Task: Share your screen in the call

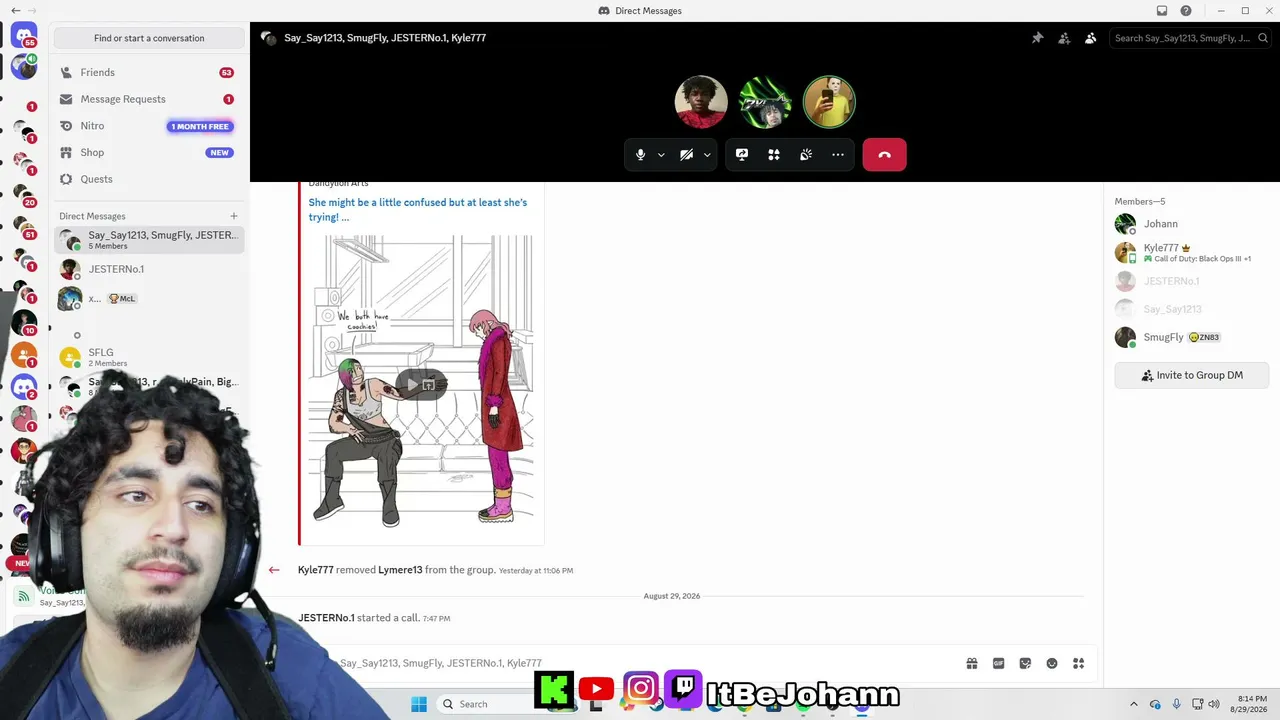Action: [742, 155]
